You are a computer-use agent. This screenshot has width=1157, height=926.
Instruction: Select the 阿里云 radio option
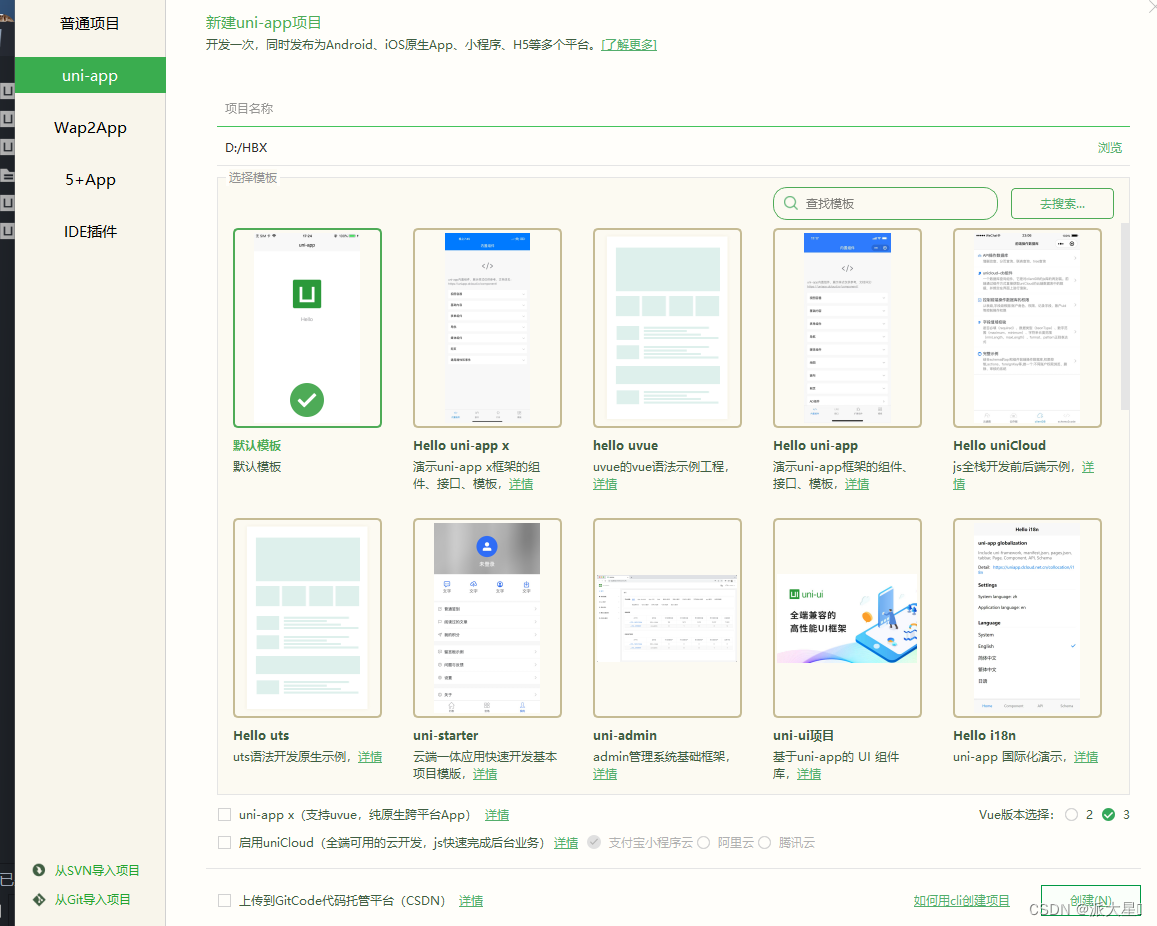[703, 843]
